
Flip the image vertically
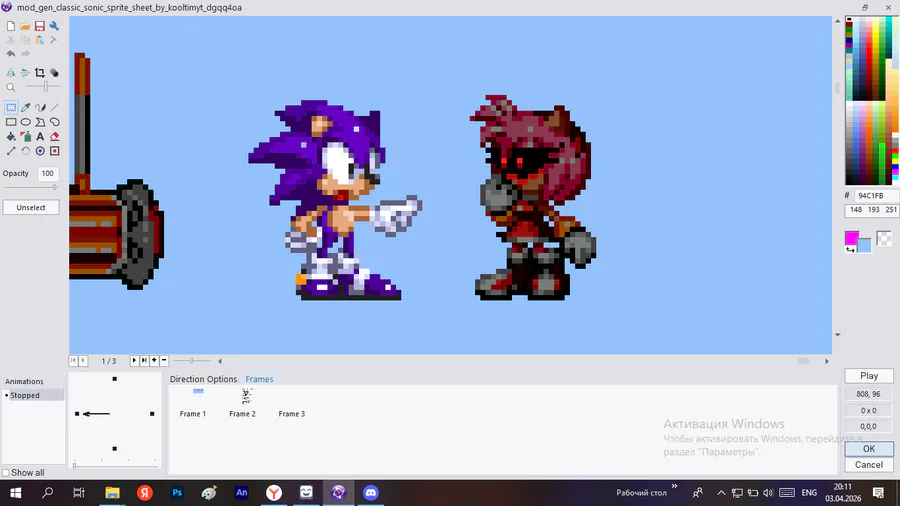click(x=25, y=73)
